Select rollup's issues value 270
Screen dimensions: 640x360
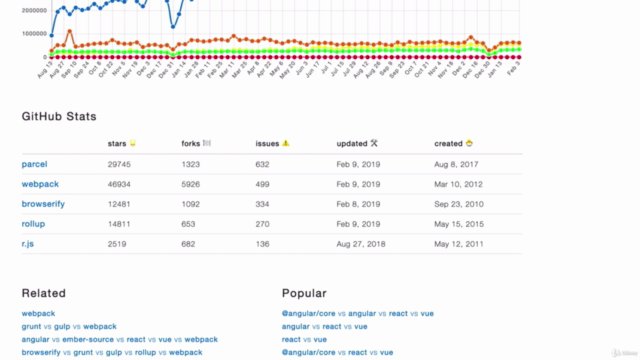pos(262,224)
